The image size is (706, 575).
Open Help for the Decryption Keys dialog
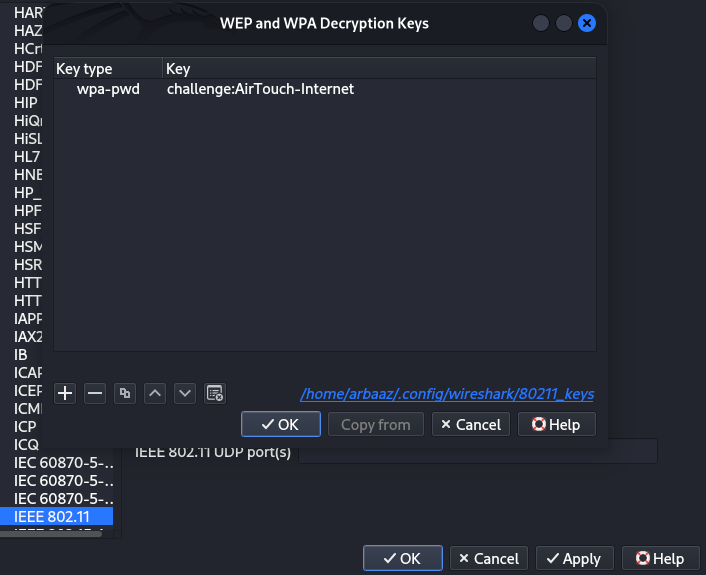point(556,424)
